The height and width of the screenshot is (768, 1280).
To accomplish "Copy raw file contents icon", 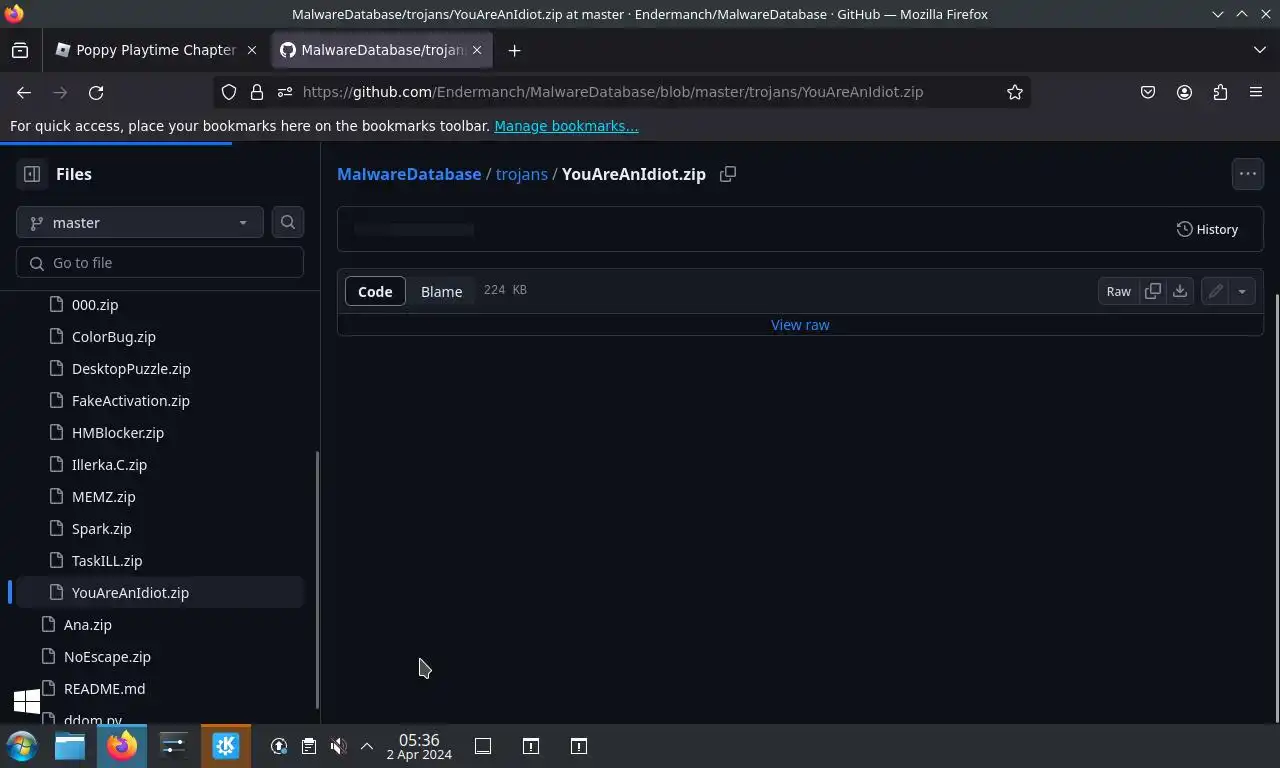I will click(x=1153, y=291).
